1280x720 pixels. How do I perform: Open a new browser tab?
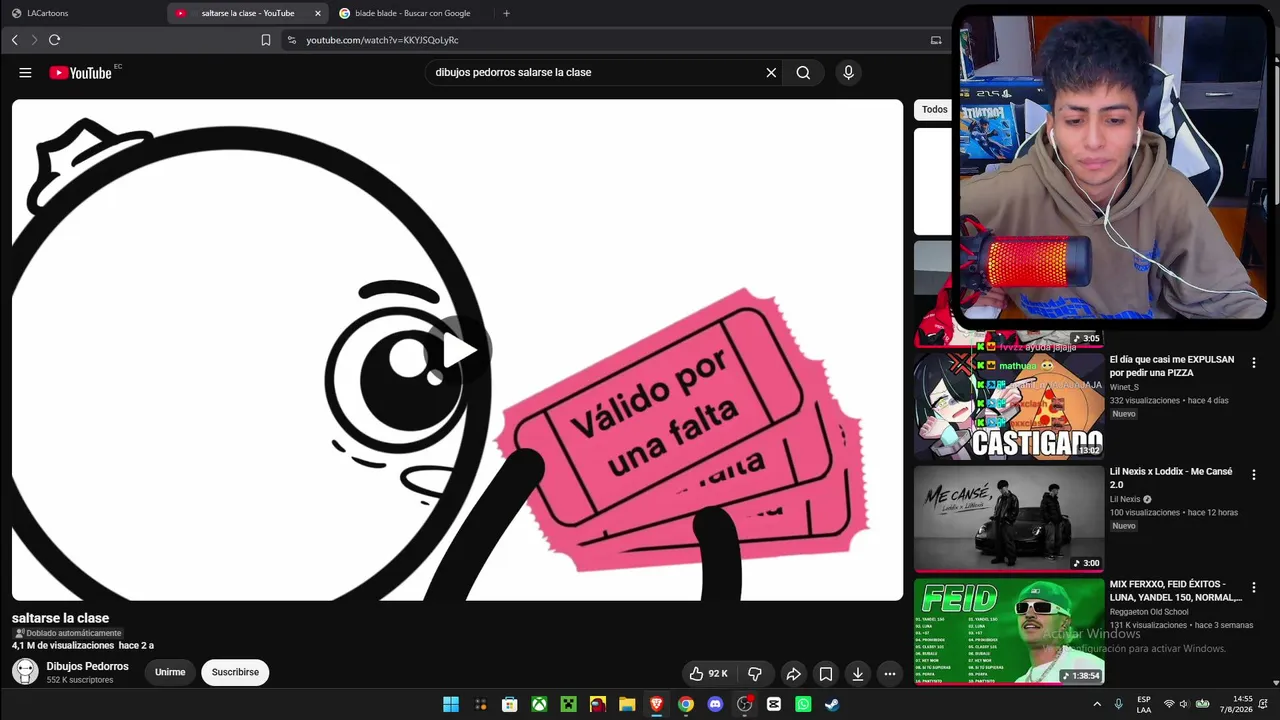[x=506, y=13]
